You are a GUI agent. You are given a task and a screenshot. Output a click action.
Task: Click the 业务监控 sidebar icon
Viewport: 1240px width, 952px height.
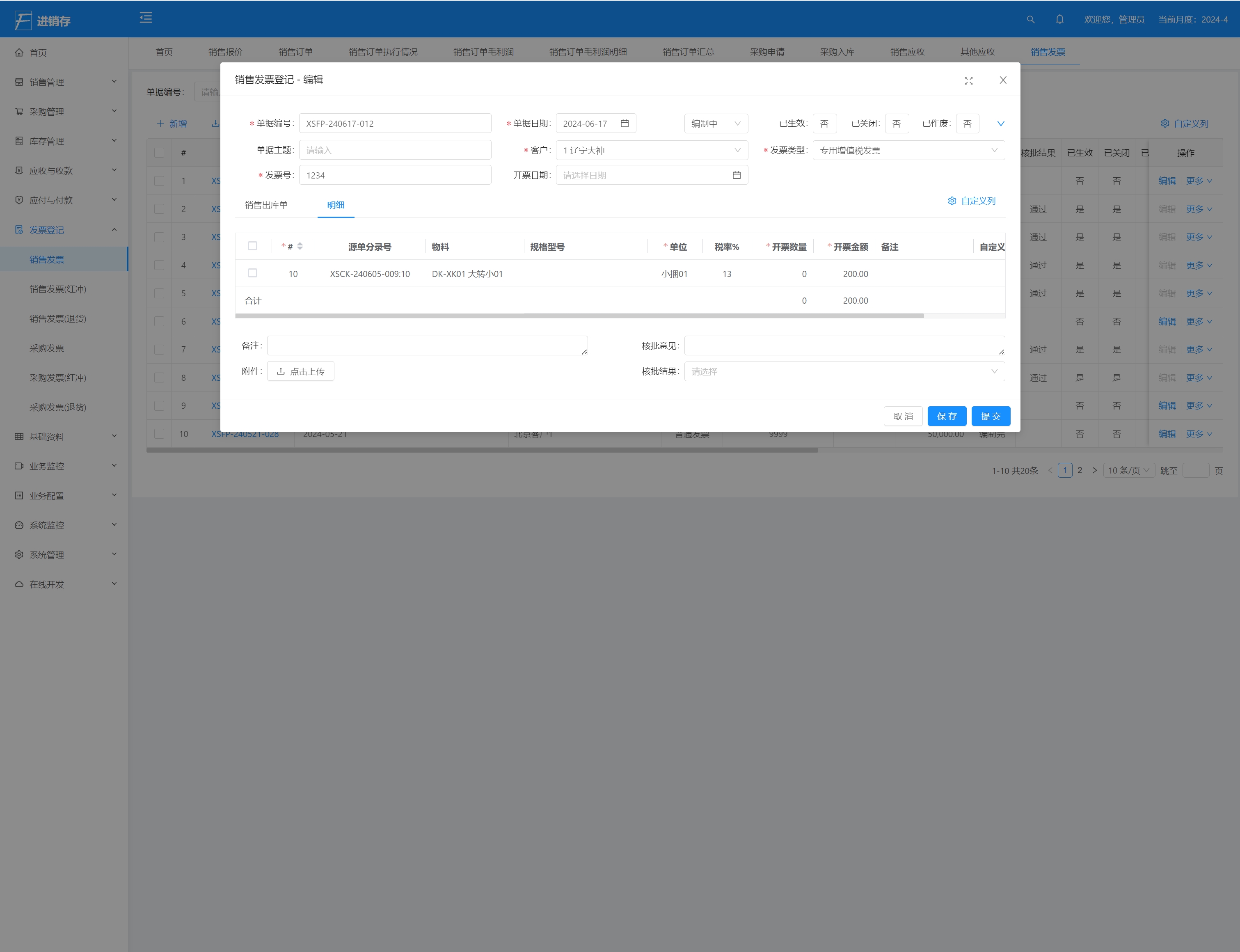coord(19,466)
